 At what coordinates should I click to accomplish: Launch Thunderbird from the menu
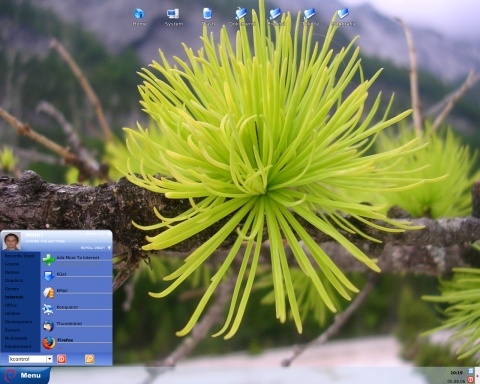point(77,326)
